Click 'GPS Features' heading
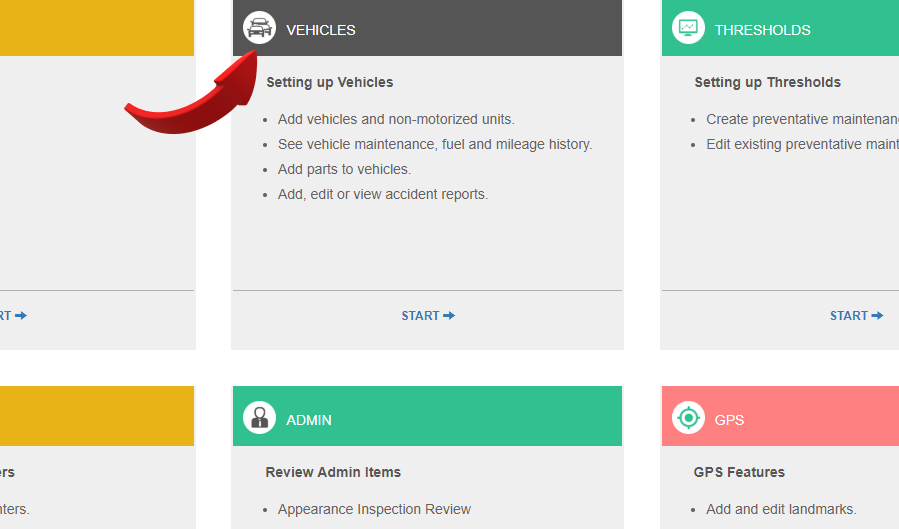The height and width of the screenshot is (529, 899). 739,472
